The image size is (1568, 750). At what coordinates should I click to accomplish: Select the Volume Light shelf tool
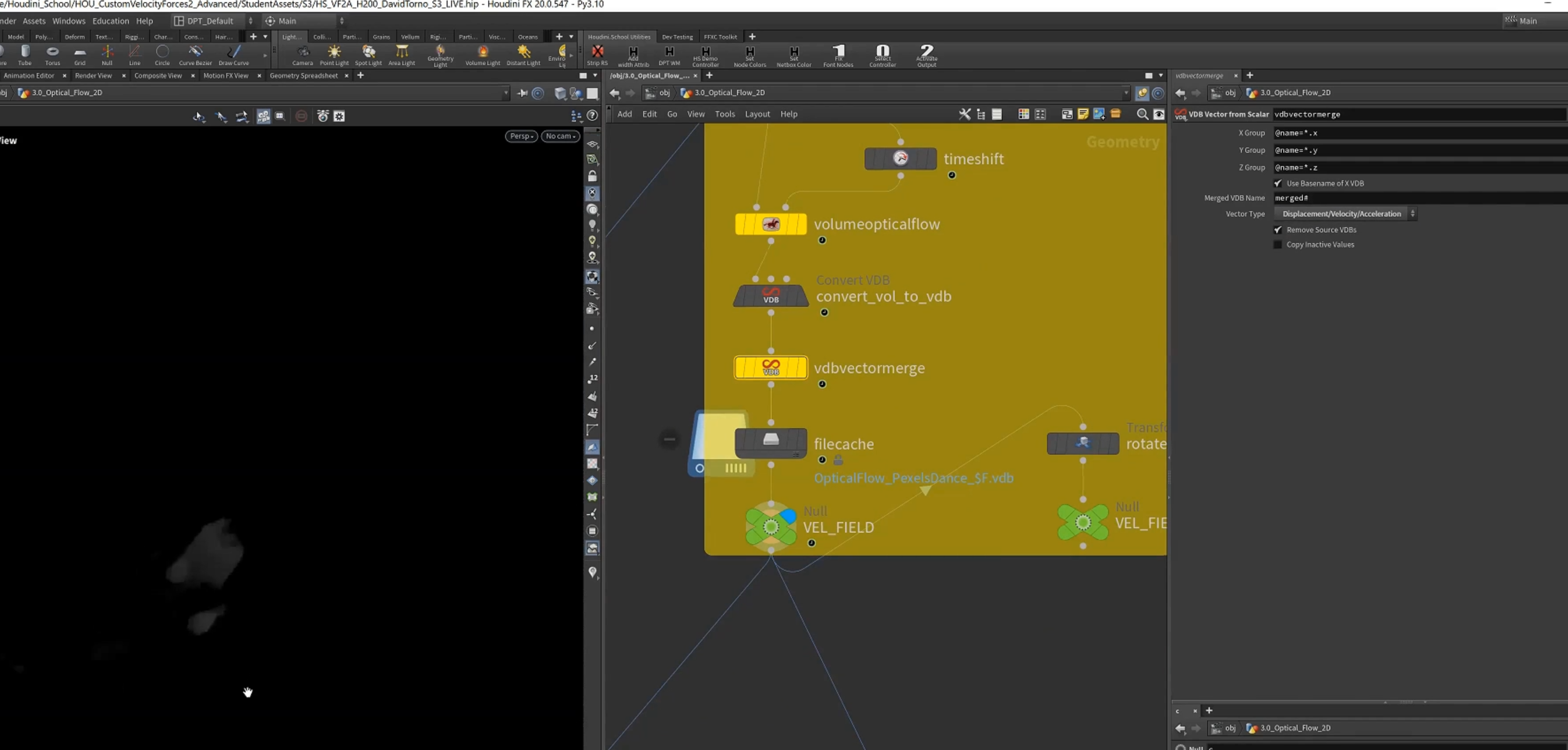(x=483, y=55)
